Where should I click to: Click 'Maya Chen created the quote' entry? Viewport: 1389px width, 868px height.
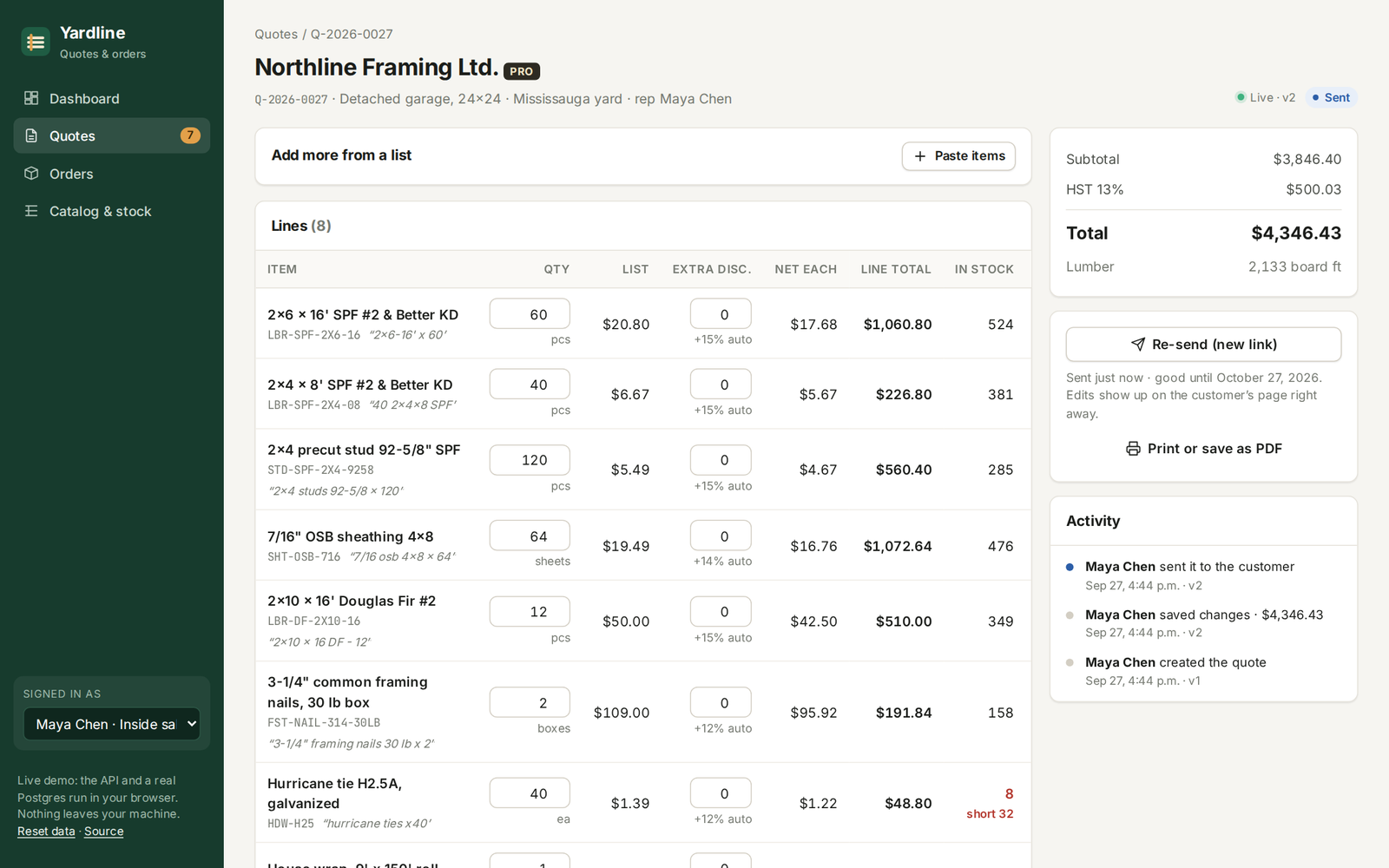(x=1175, y=662)
